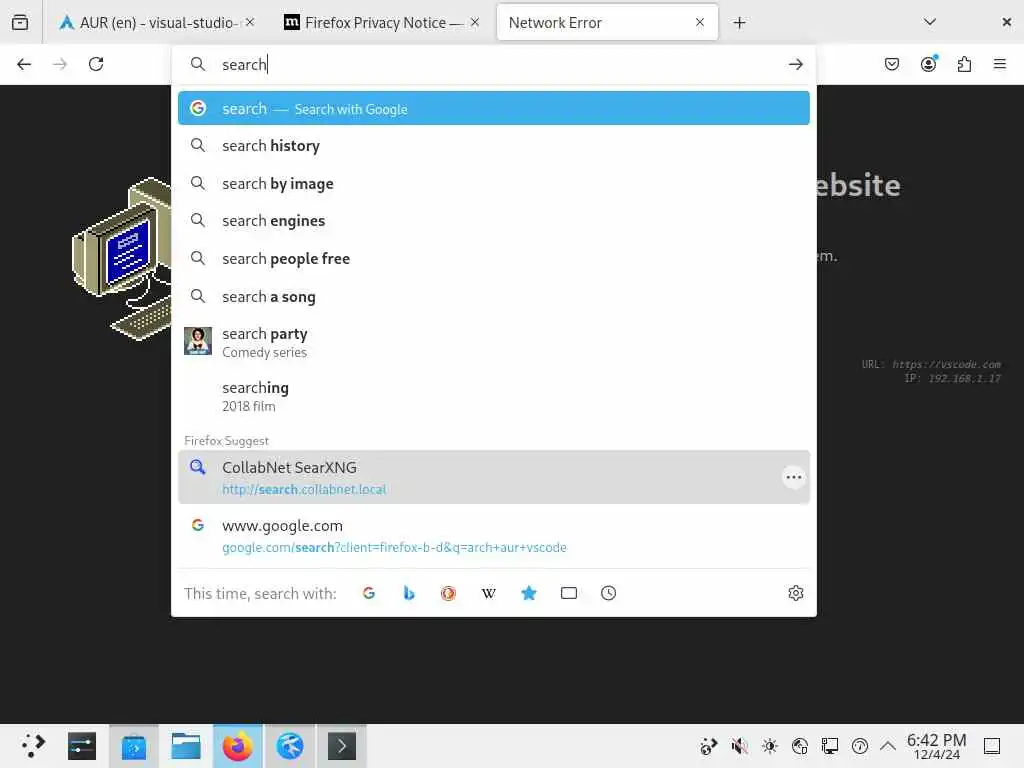Go back to the previous page

pos(24,64)
